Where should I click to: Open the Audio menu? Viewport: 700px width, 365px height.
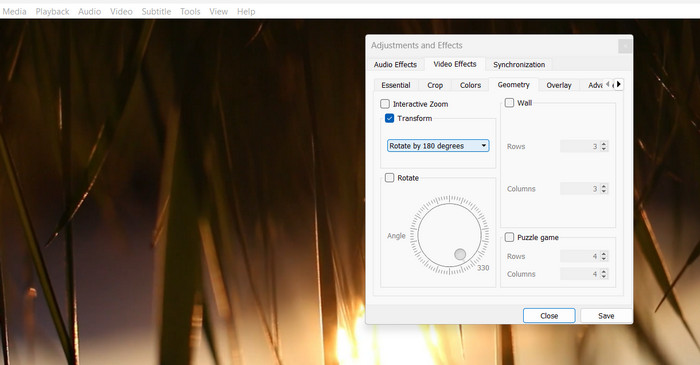click(89, 12)
